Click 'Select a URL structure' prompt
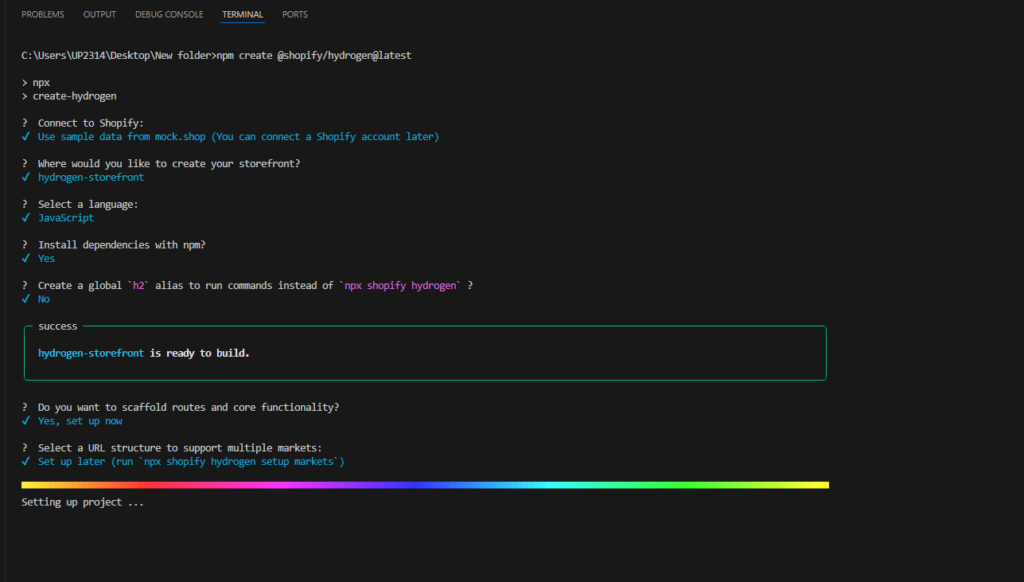 coord(180,448)
